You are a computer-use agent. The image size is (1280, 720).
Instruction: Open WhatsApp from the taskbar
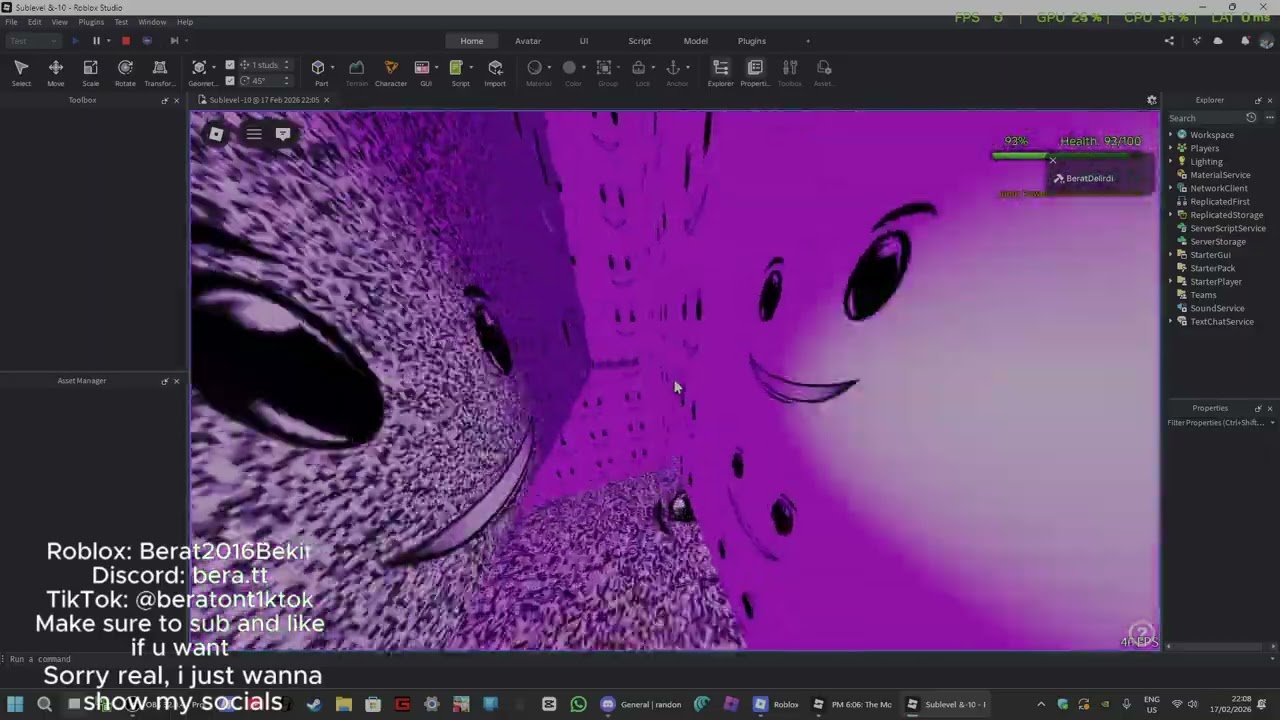[x=578, y=704]
